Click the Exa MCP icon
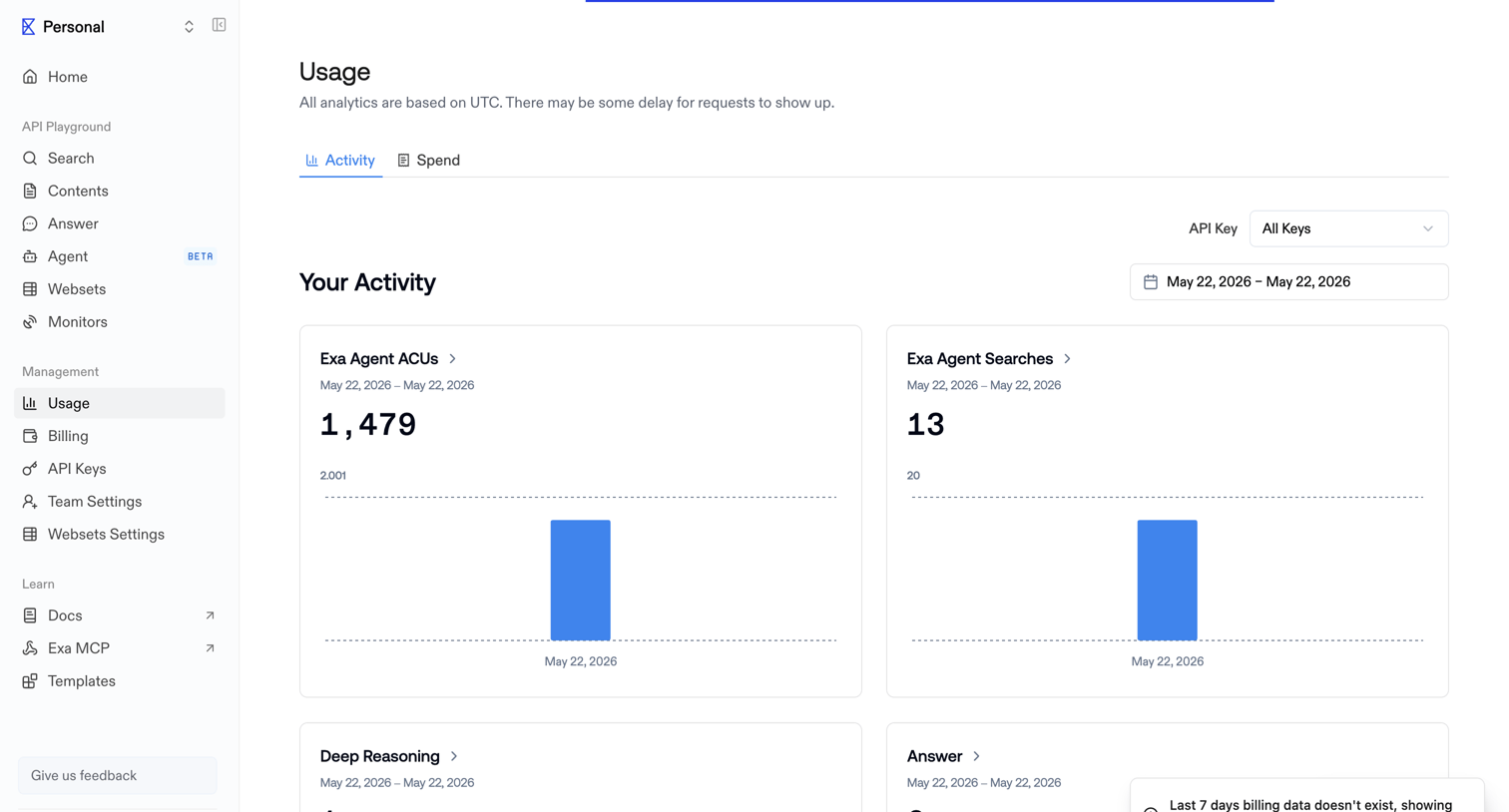The width and height of the screenshot is (1509, 812). 30,648
